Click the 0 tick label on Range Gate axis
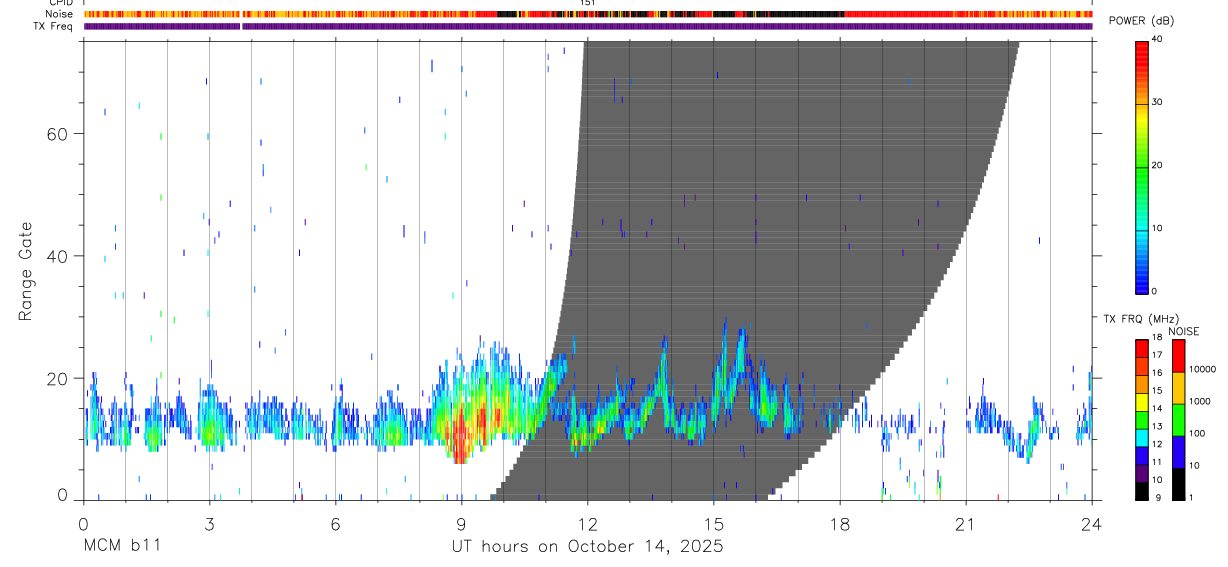The image size is (1228, 567). (62, 496)
